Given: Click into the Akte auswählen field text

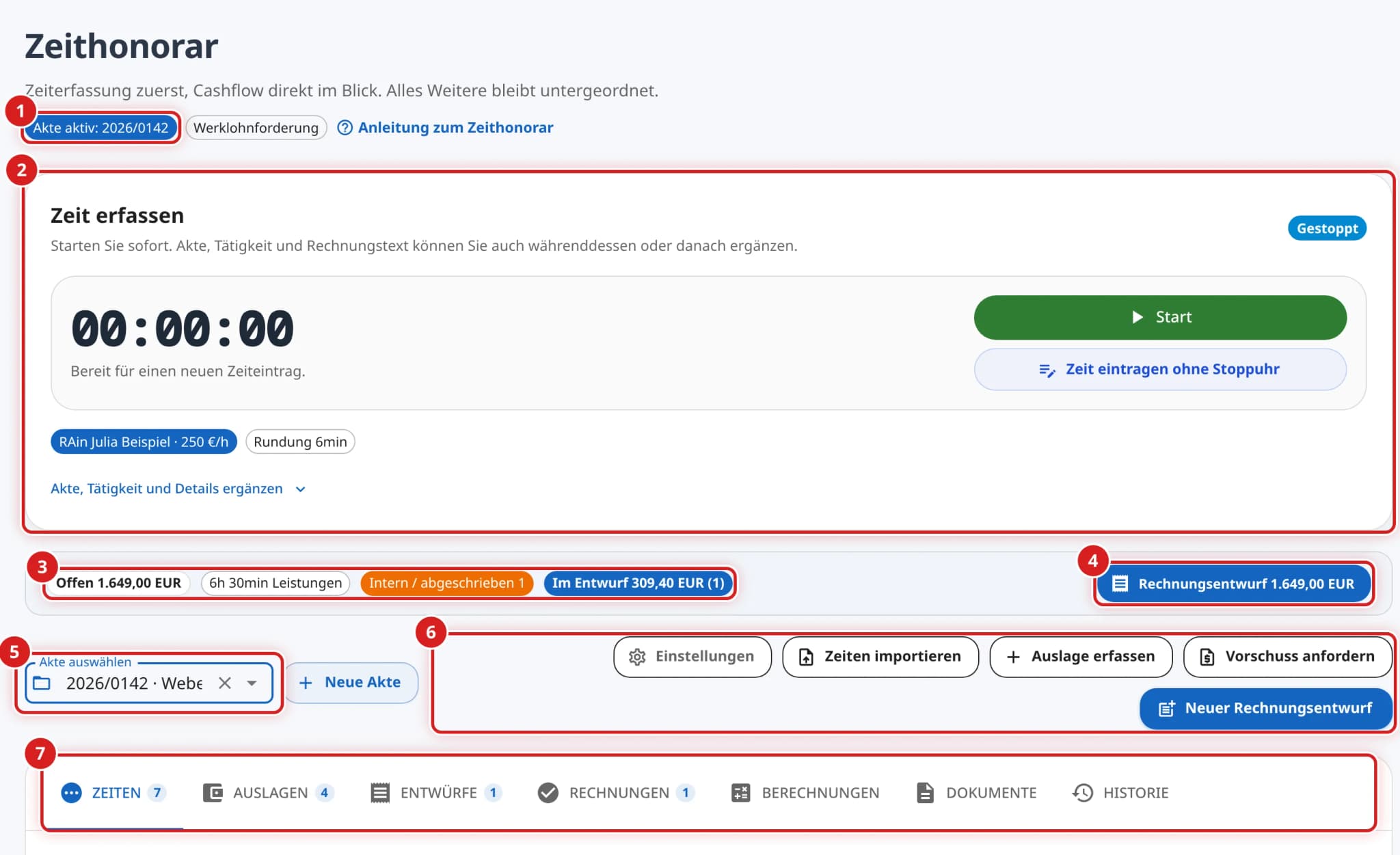Looking at the screenshot, I should tap(134, 683).
